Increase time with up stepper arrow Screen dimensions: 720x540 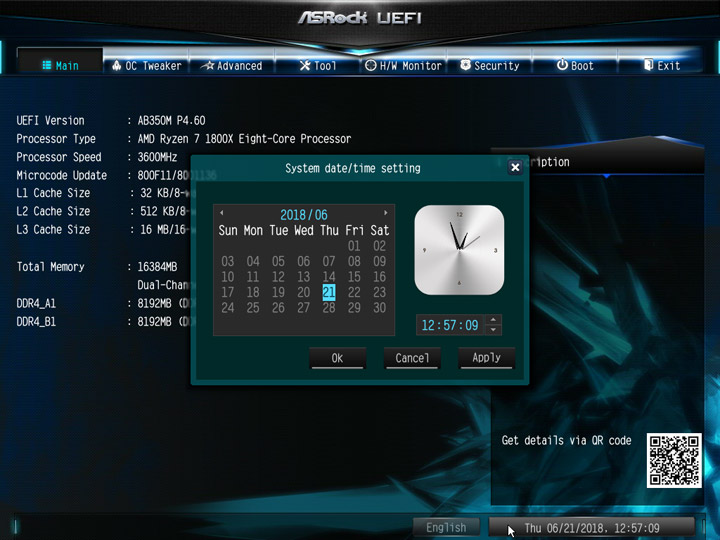coord(493,320)
